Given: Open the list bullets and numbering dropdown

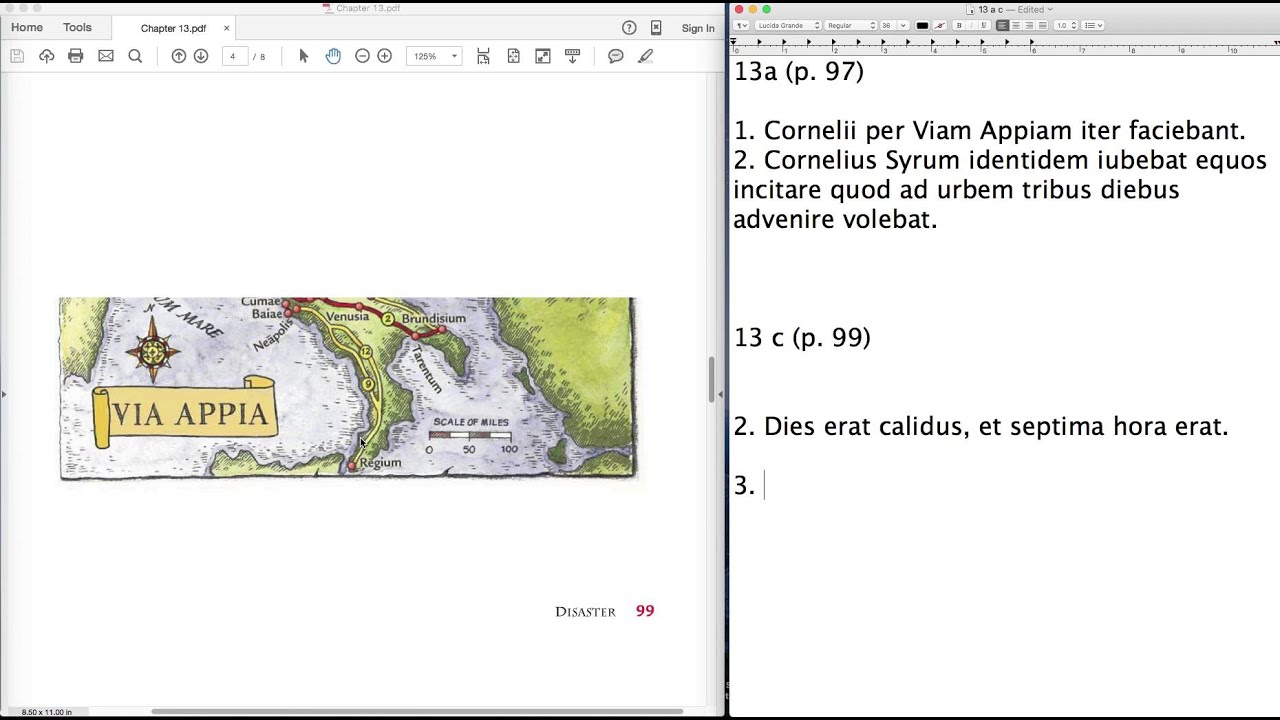Looking at the screenshot, I should [1093, 25].
